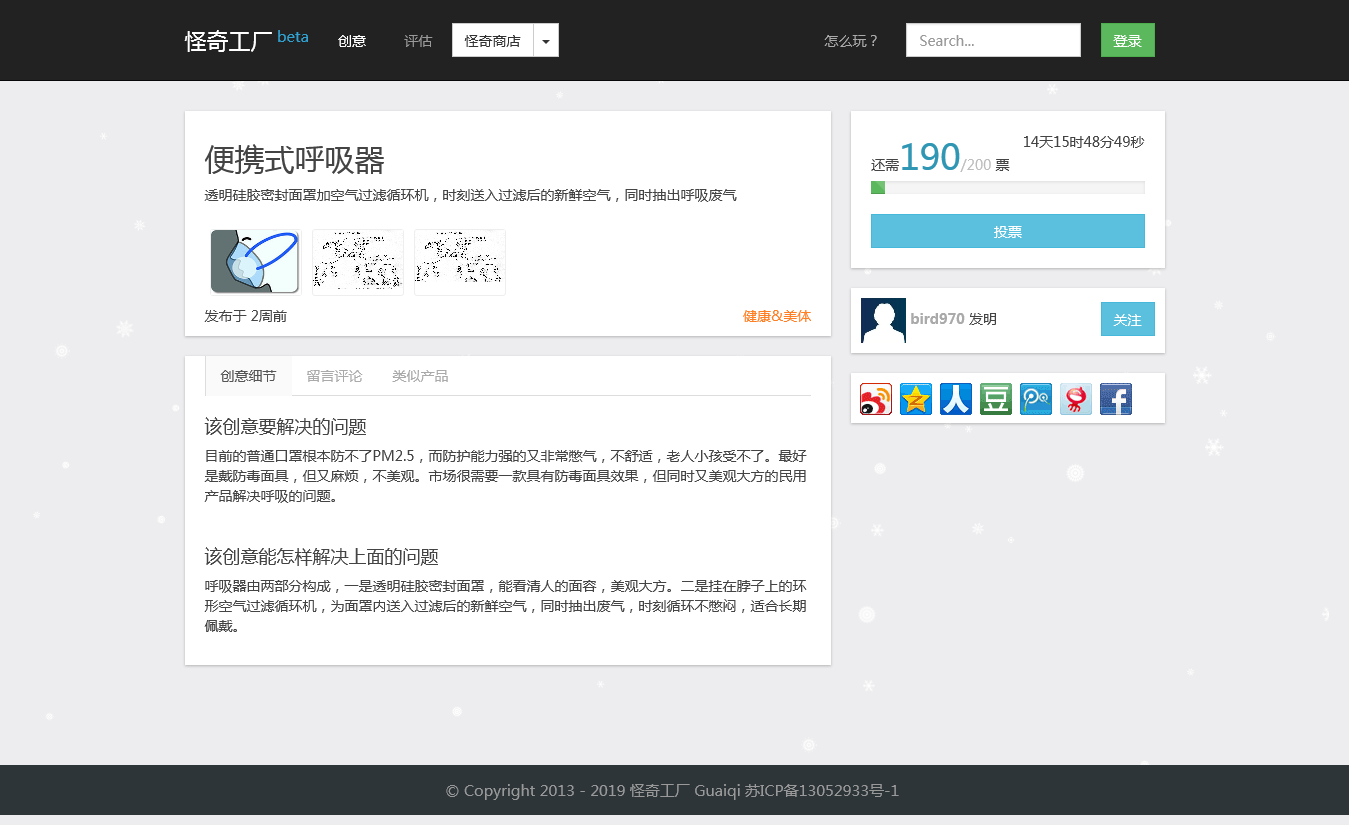
Task: Share to QZone star icon
Action: [x=916, y=399]
